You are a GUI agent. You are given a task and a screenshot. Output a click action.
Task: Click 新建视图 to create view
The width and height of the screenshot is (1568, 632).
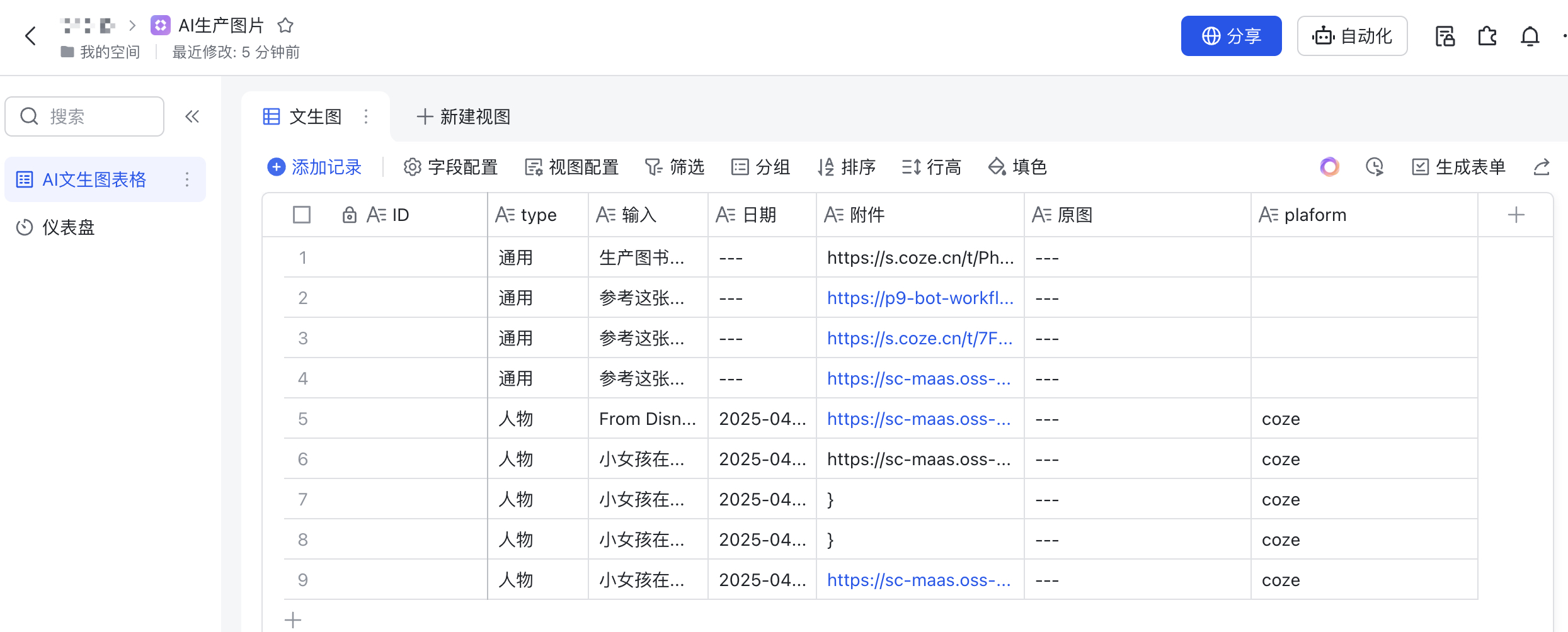pyautogui.click(x=463, y=116)
